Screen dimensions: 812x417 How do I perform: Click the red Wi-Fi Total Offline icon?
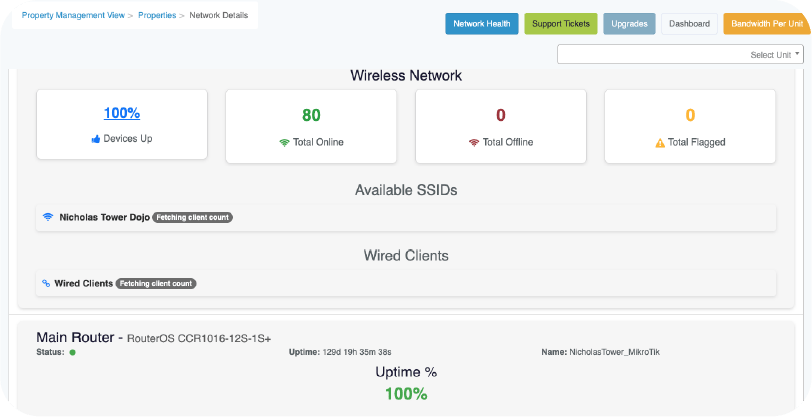(x=474, y=142)
